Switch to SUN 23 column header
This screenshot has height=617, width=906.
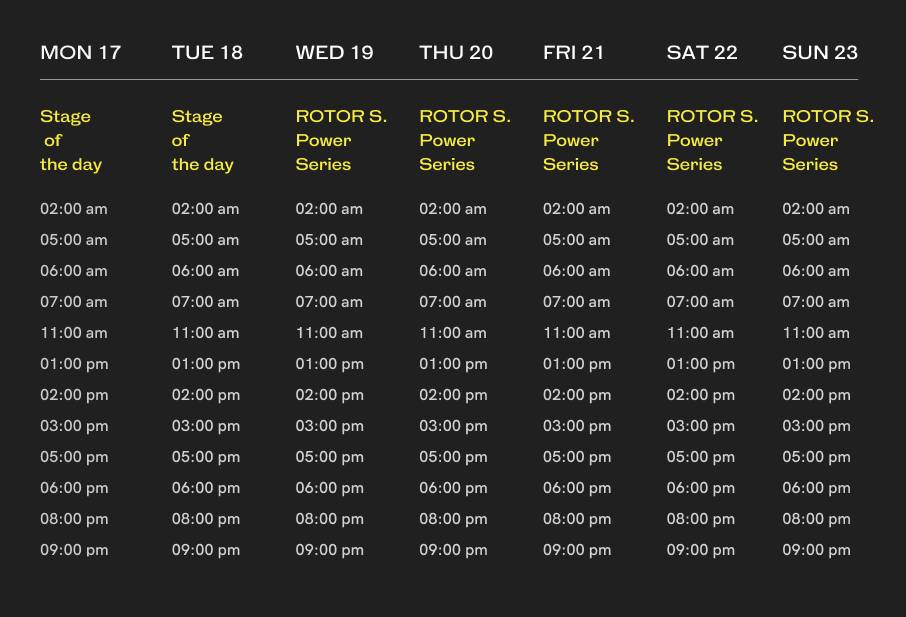click(x=820, y=53)
